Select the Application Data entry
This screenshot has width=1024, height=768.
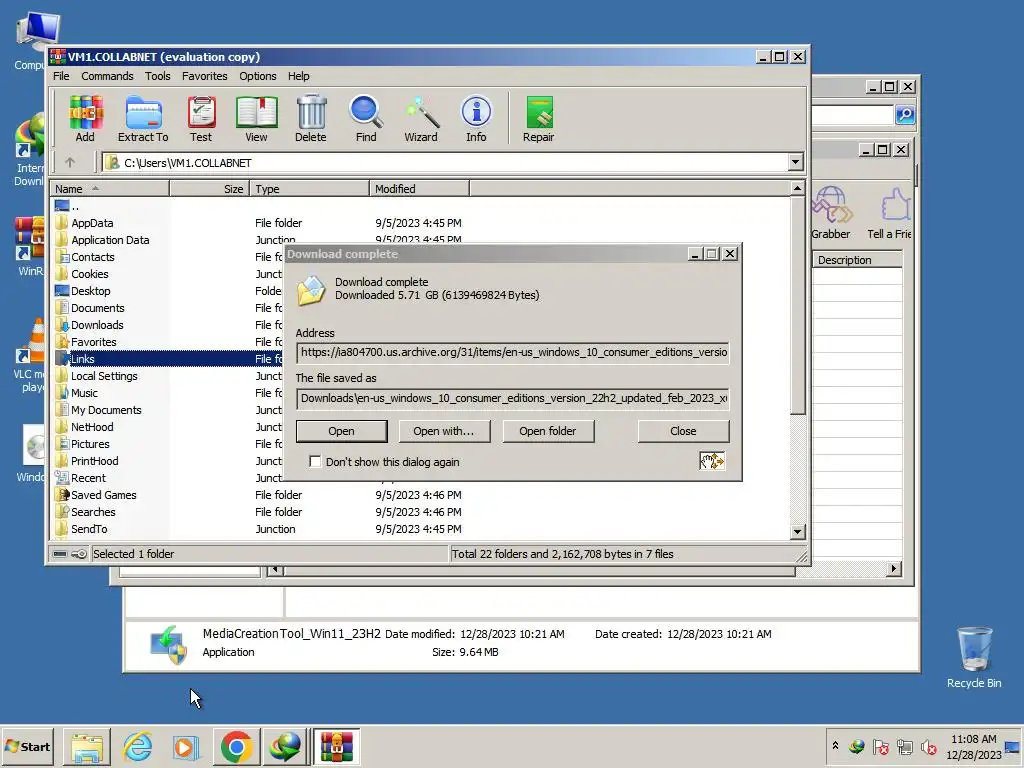tap(110, 240)
